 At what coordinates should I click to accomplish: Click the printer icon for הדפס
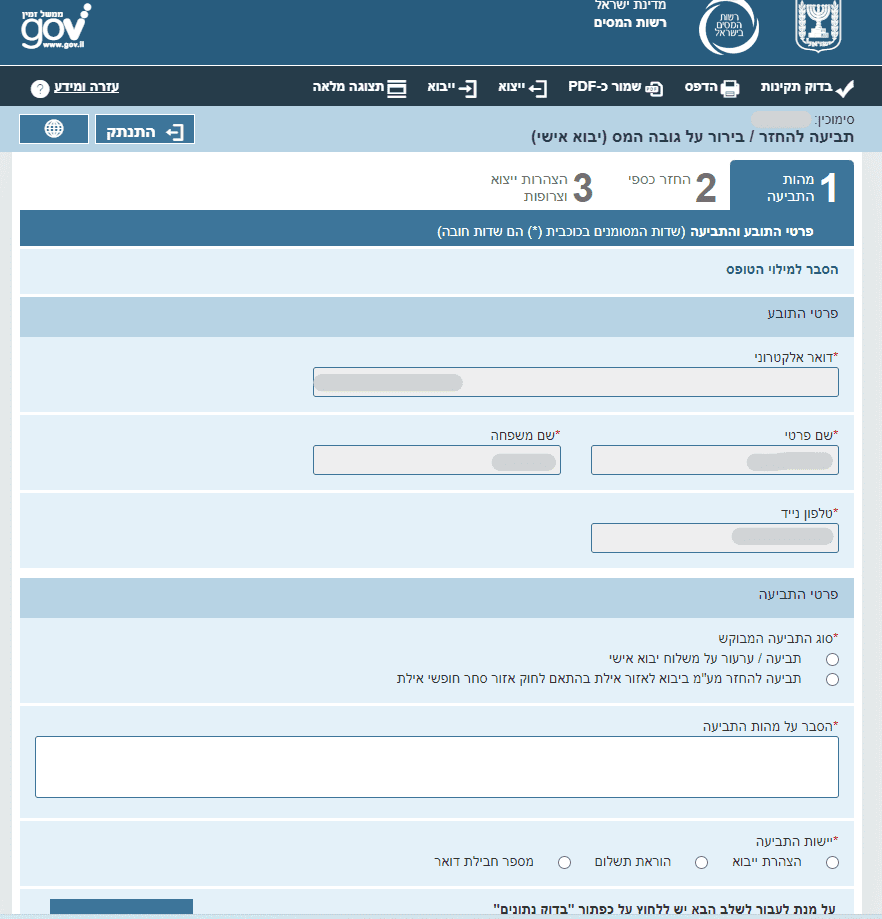(x=730, y=89)
